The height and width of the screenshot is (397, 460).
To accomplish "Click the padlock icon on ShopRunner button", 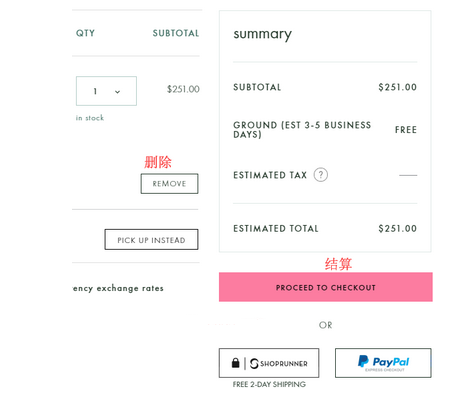I will [x=236, y=363].
